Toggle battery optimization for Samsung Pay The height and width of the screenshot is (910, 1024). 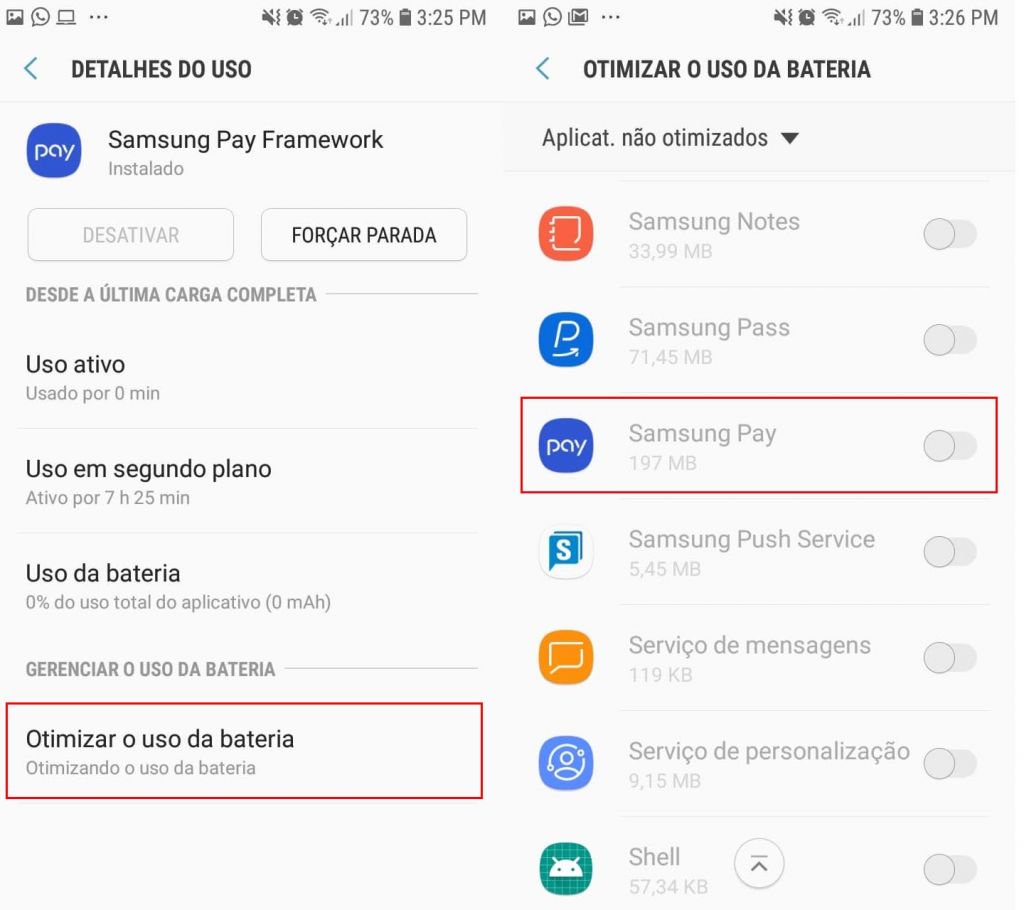tap(950, 446)
